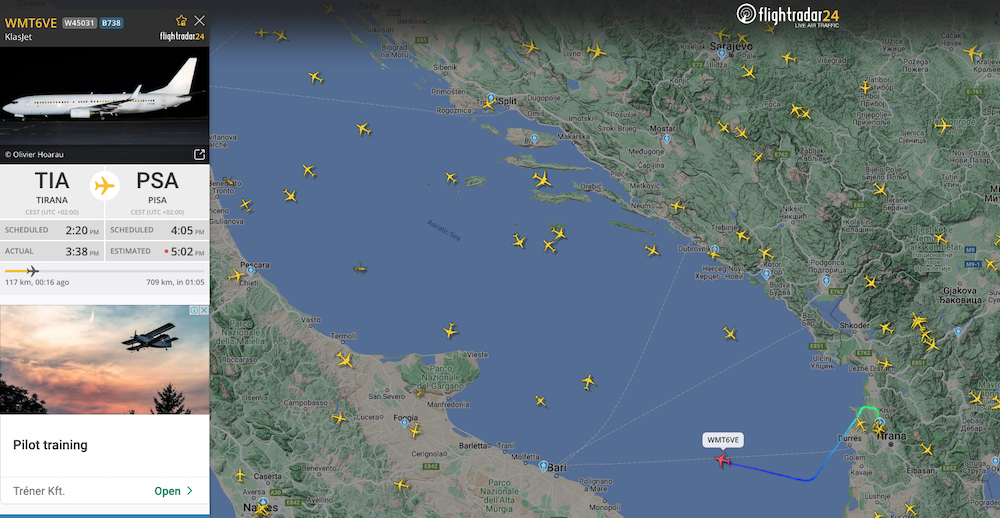Click the WMT6VE callsign label on map

(723, 440)
